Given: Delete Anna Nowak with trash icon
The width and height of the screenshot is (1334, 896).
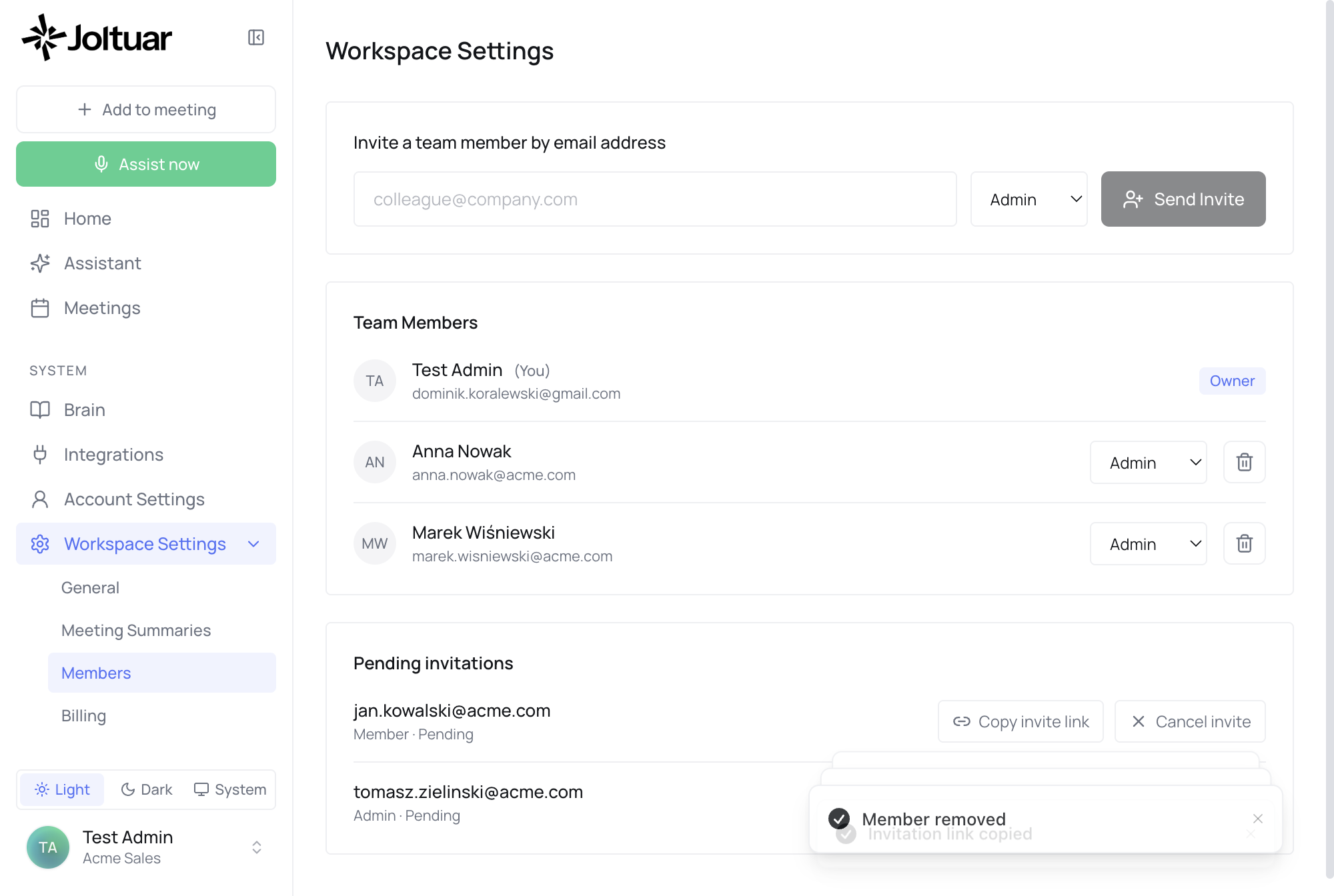Looking at the screenshot, I should coord(1244,462).
